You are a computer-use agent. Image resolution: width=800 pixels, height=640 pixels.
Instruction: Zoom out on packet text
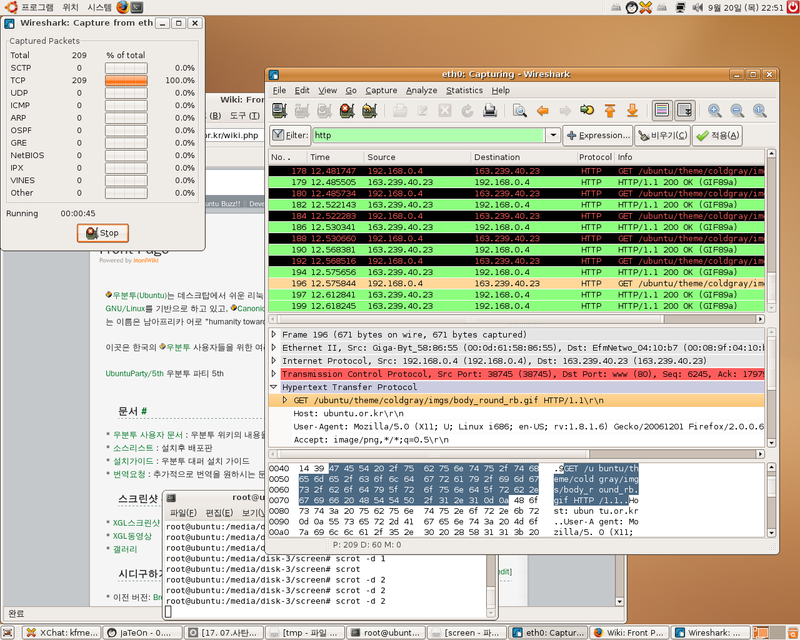(737, 110)
